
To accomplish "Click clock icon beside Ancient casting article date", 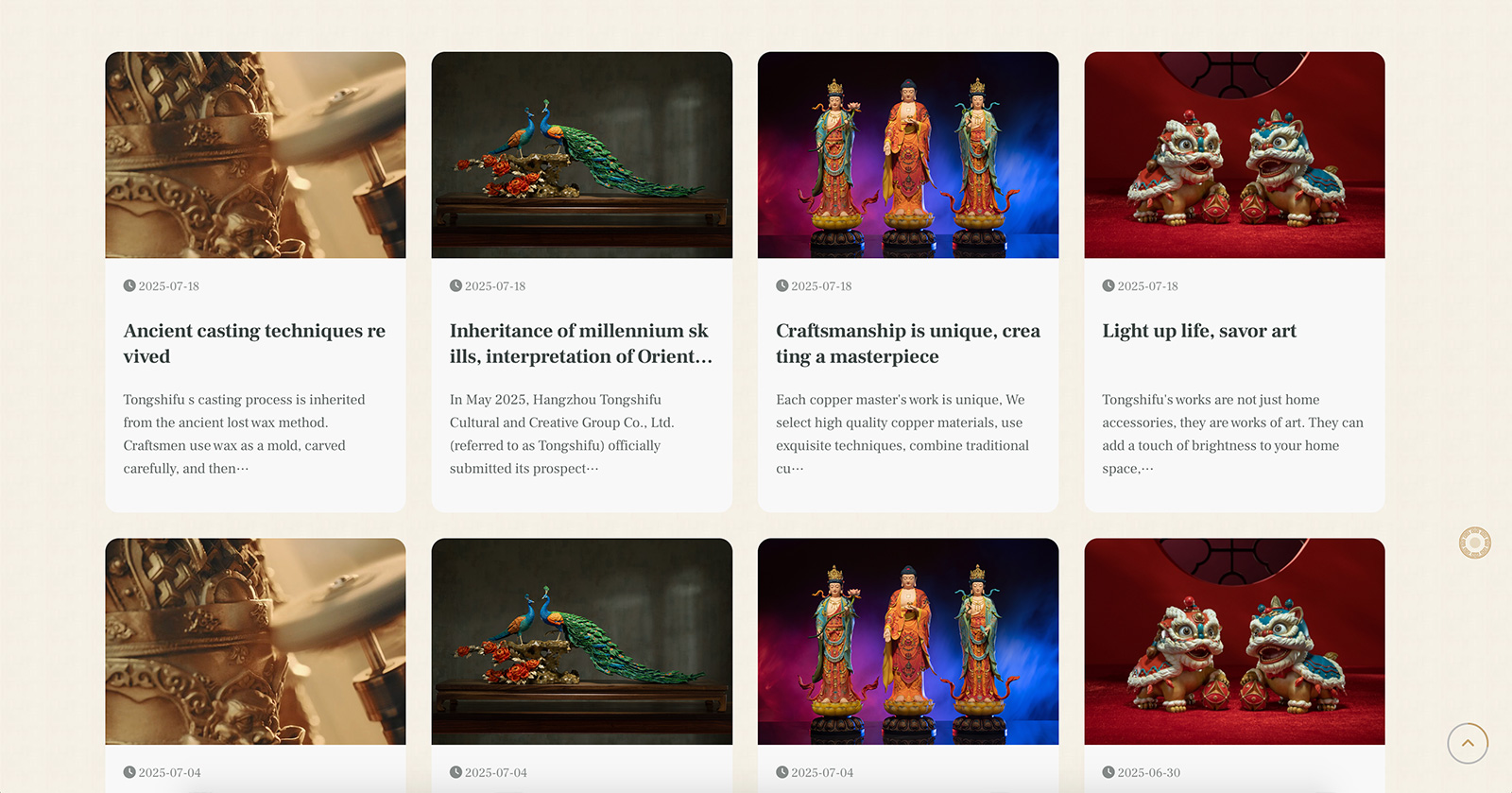I will pyautogui.click(x=129, y=285).
